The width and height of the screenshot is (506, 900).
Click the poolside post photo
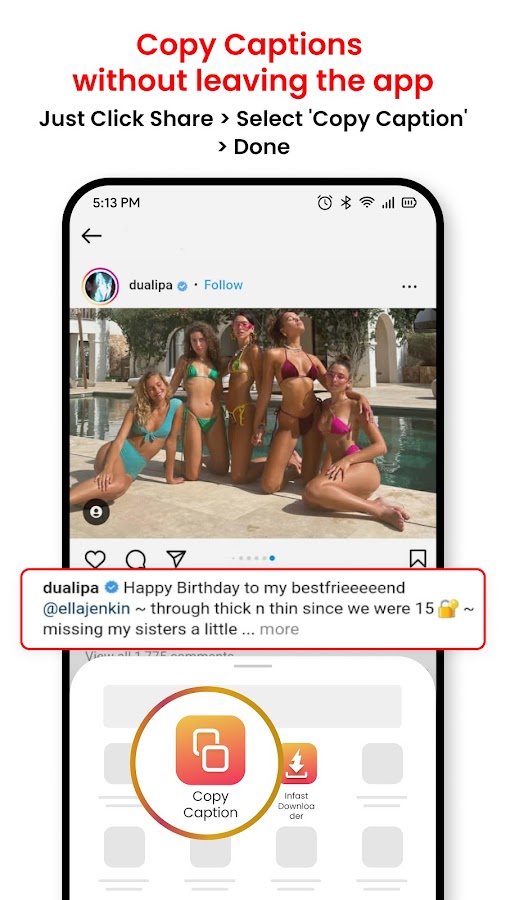point(253,423)
